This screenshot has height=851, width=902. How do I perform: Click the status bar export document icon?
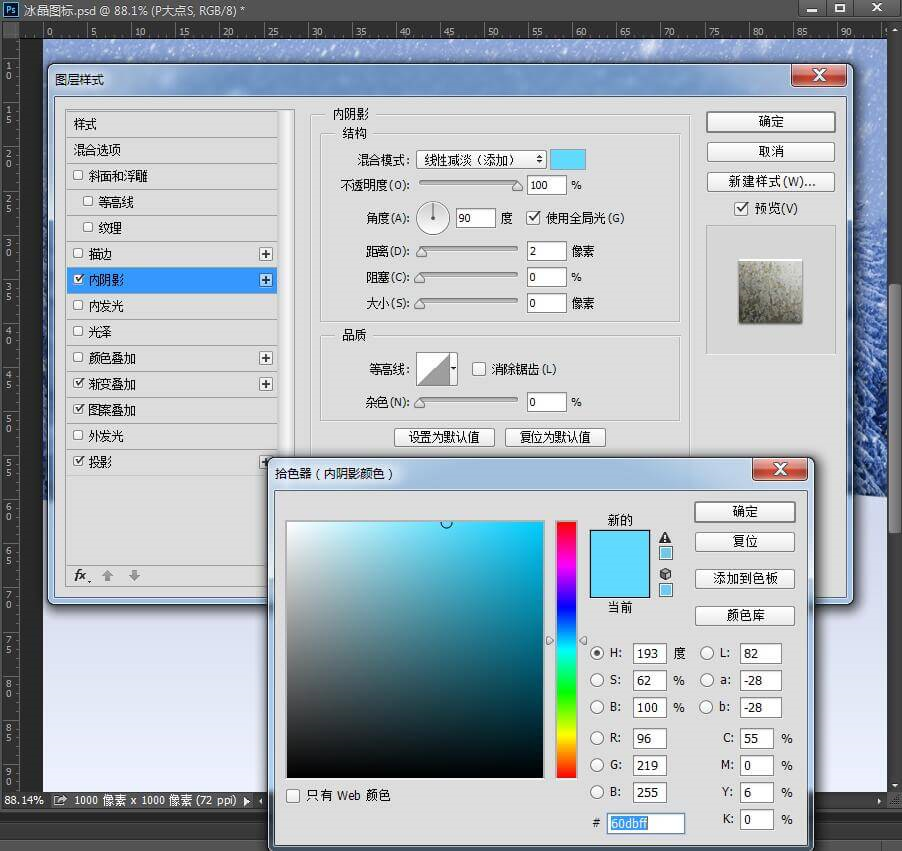[60, 800]
